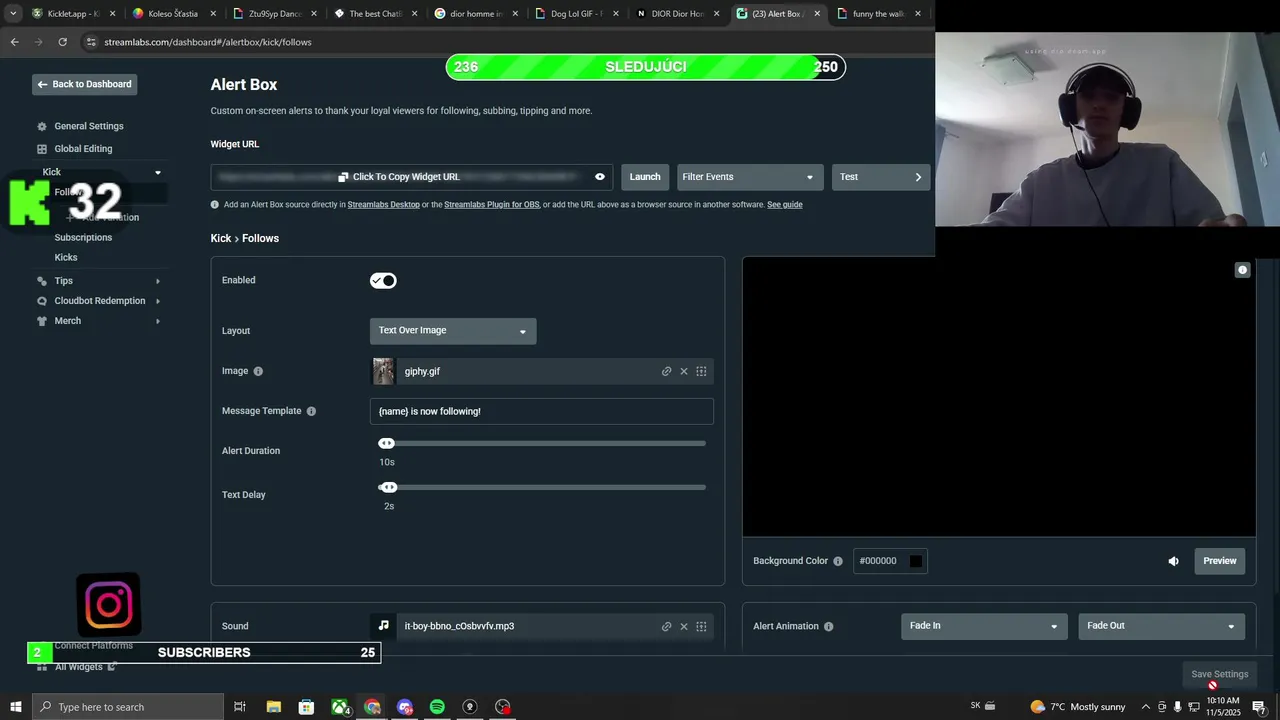Click Back to Dashboard button
Image resolution: width=1280 pixels, height=720 pixels.
[x=84, y=85]
